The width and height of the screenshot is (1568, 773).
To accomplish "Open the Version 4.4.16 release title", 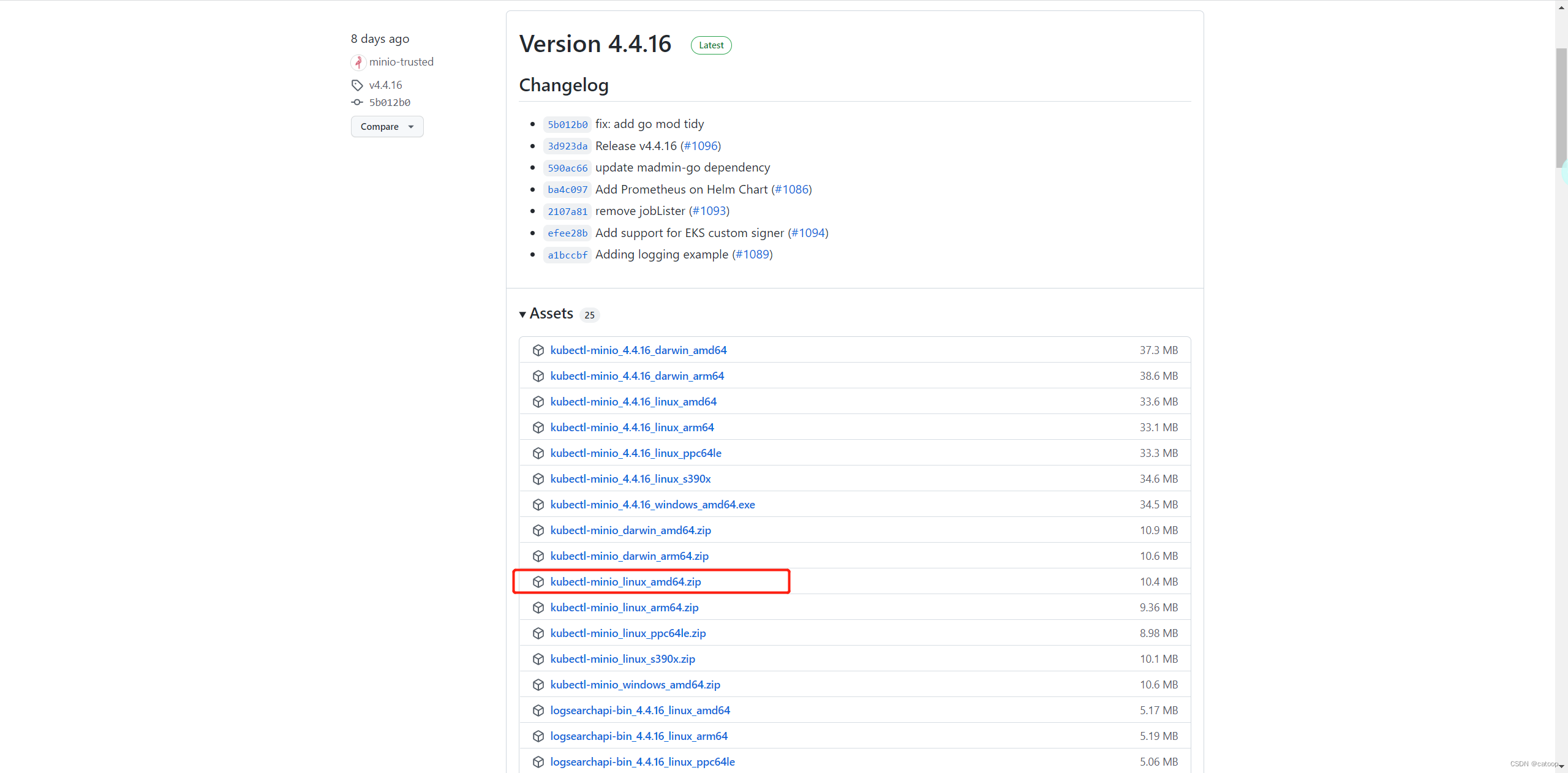I will tap(595, 44).
